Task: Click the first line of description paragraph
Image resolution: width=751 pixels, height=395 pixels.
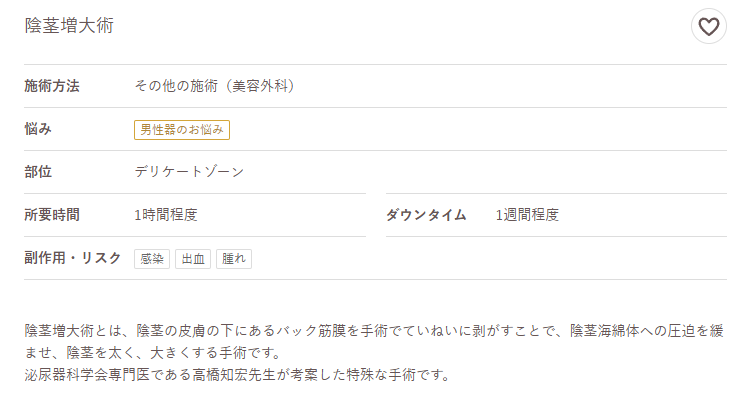Action: [x=374, y=331]
